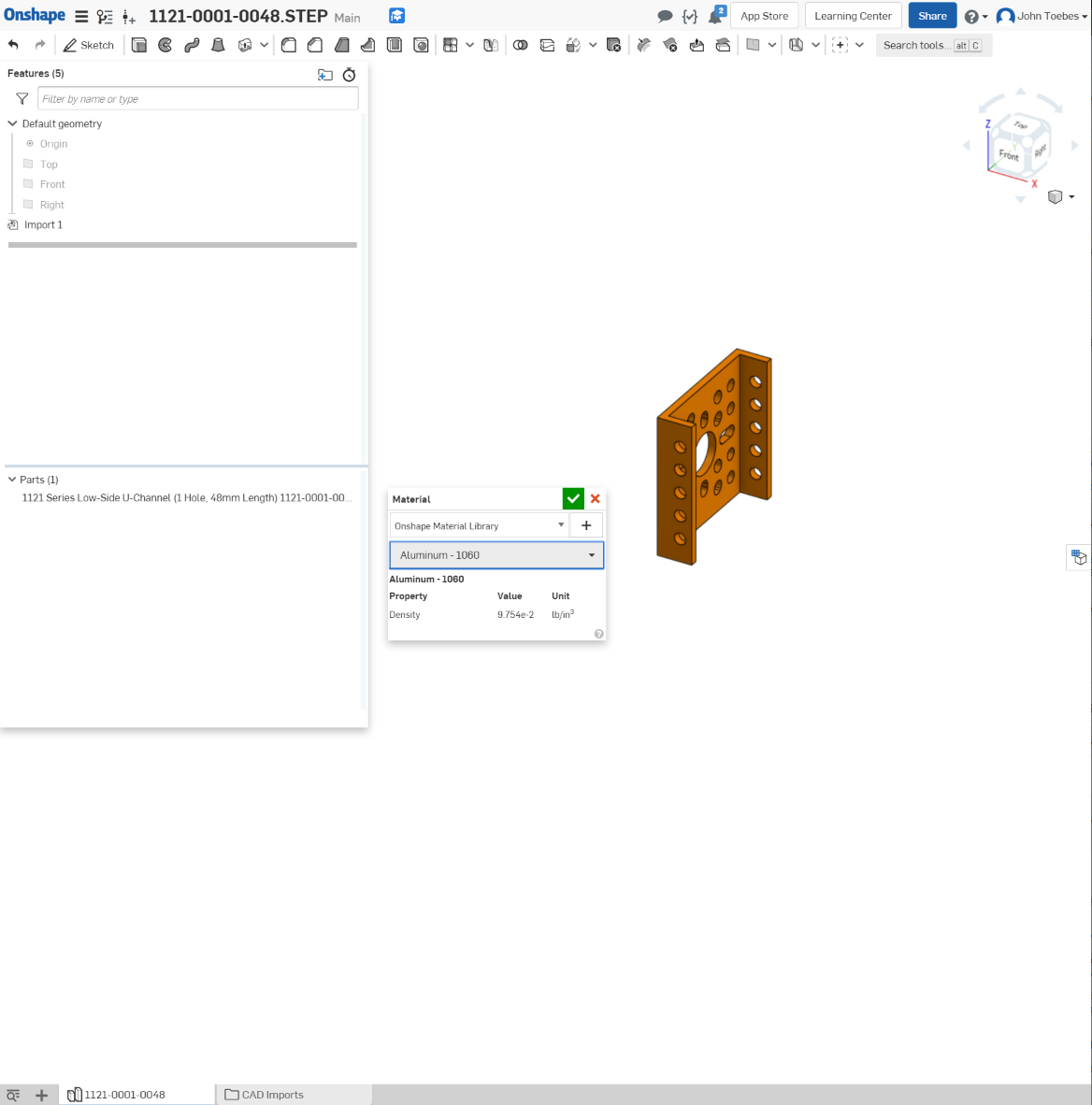Open the Help menu
Image resolution: width=1092 pixels, height=1105 pixels.
[976, 16]
